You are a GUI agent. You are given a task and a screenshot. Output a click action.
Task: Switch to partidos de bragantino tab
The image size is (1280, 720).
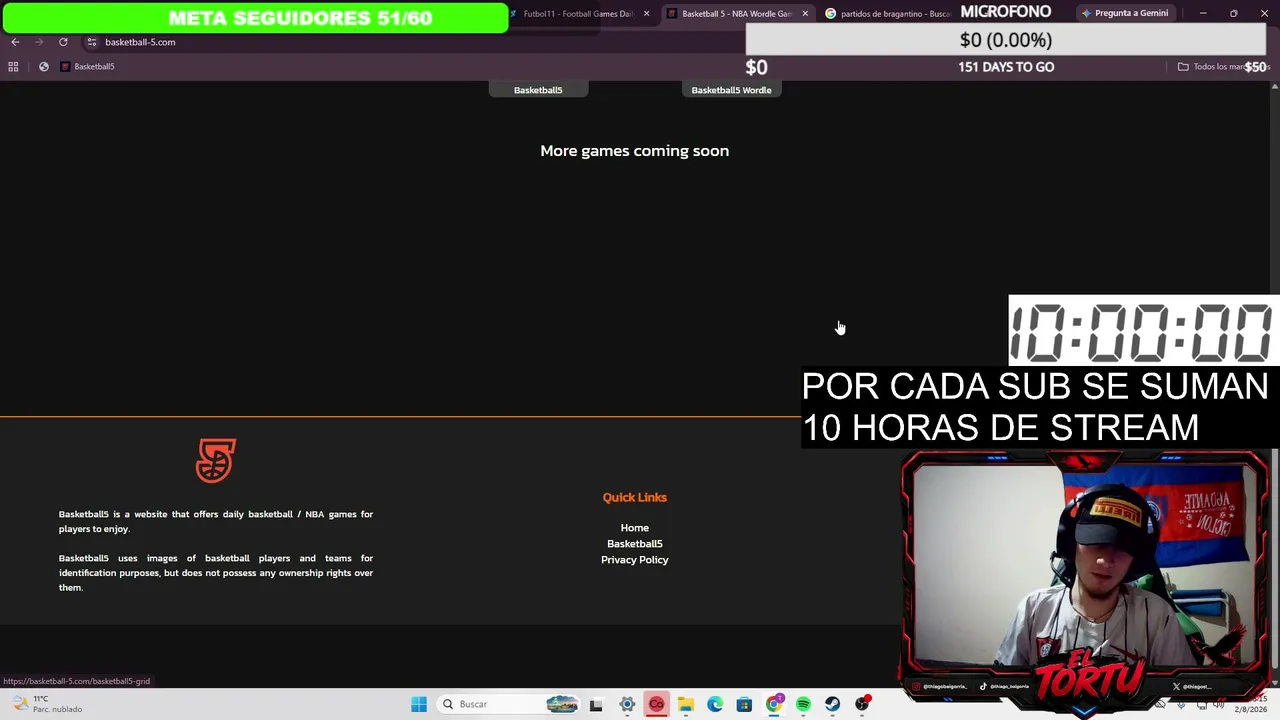click(x=888, y=14)
